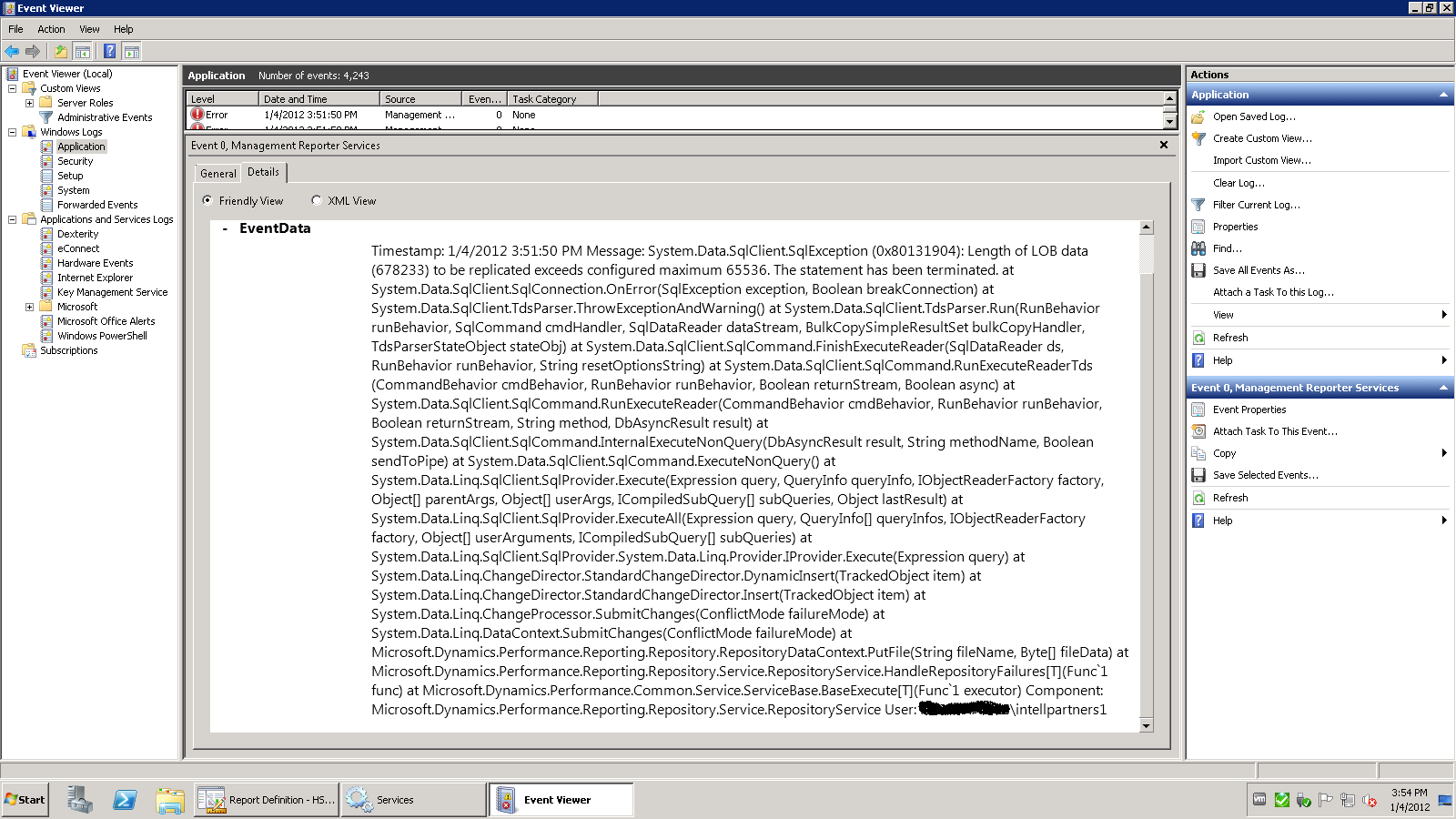
Task: Click the Copy icon in Actions
Action: point(1198,453)
